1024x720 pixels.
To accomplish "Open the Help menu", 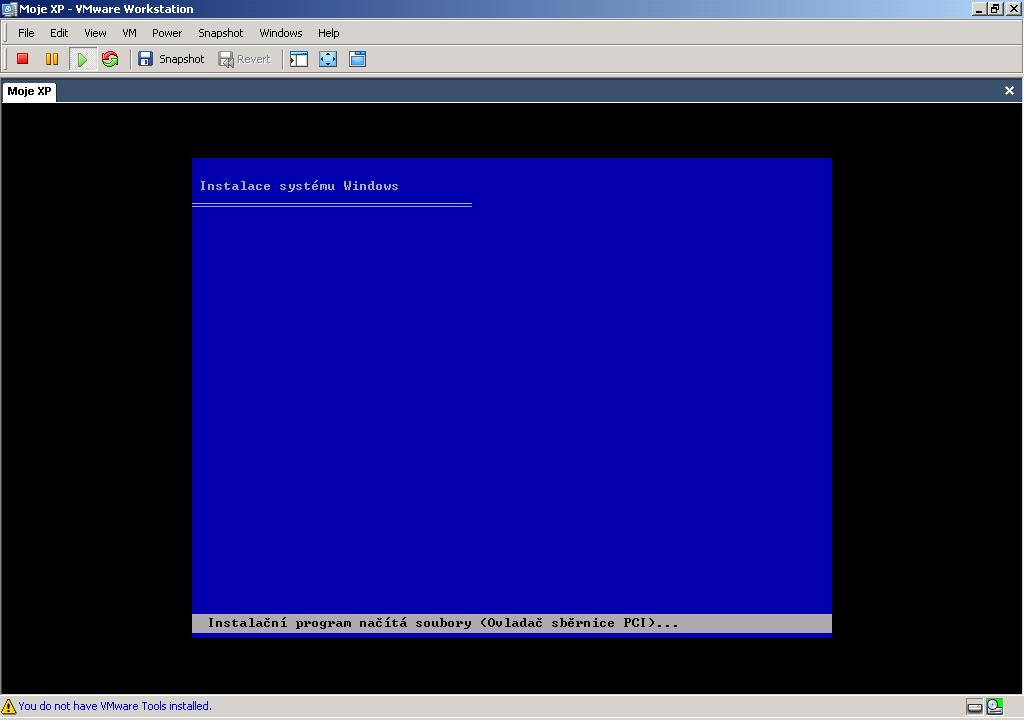I will 328,33.
